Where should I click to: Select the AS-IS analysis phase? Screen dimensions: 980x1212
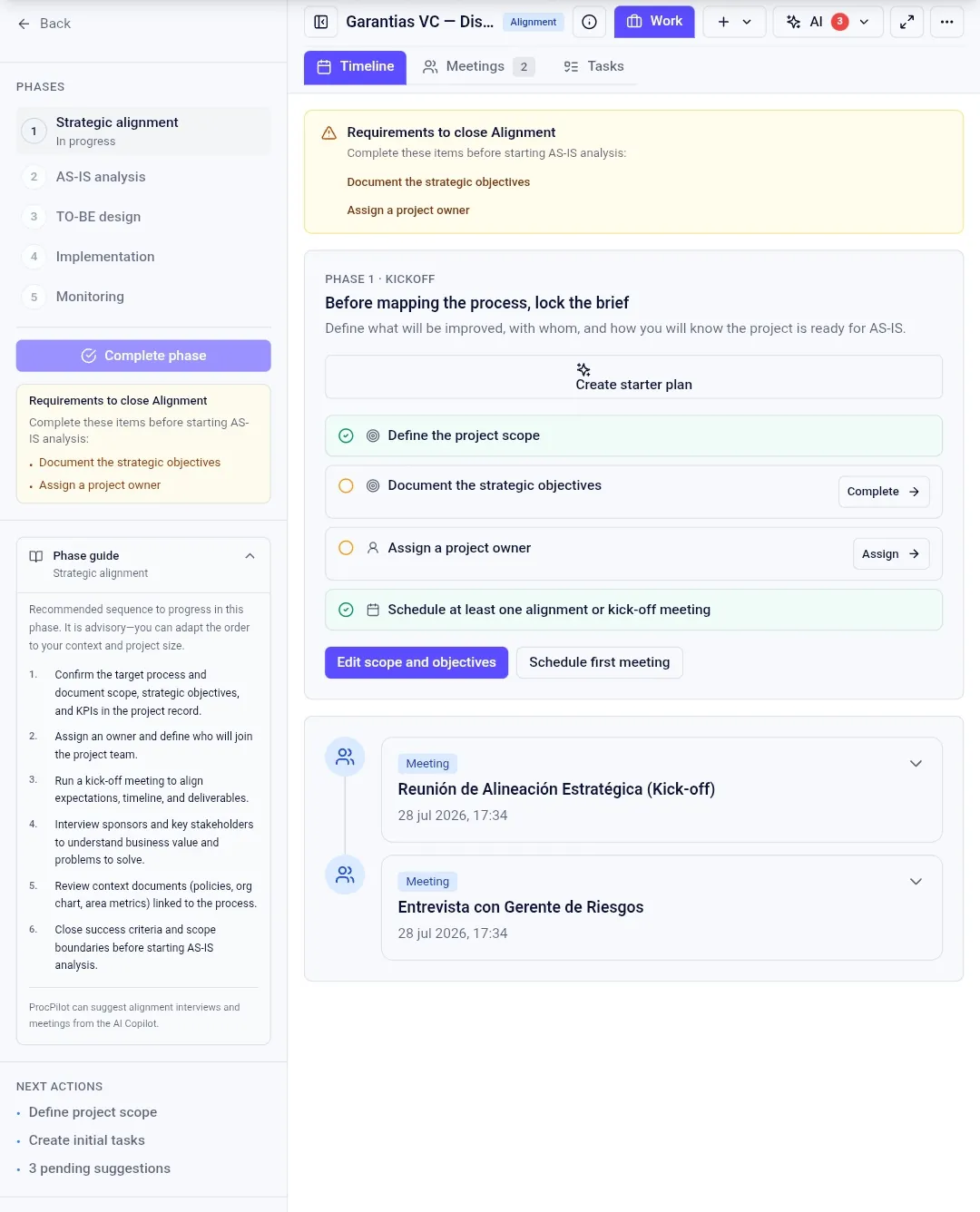click(143, 177)
